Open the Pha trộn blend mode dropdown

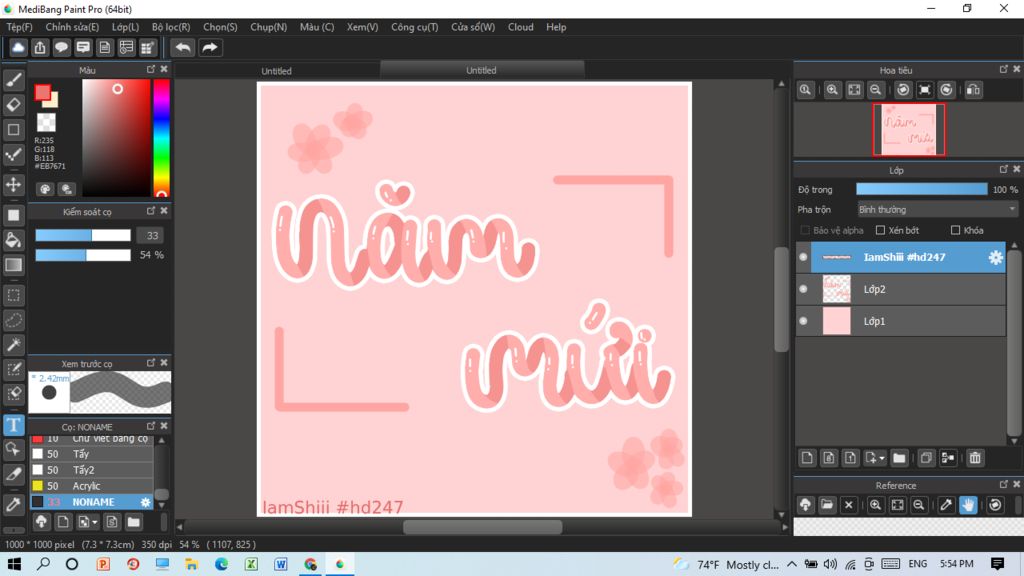pos(936,210)
